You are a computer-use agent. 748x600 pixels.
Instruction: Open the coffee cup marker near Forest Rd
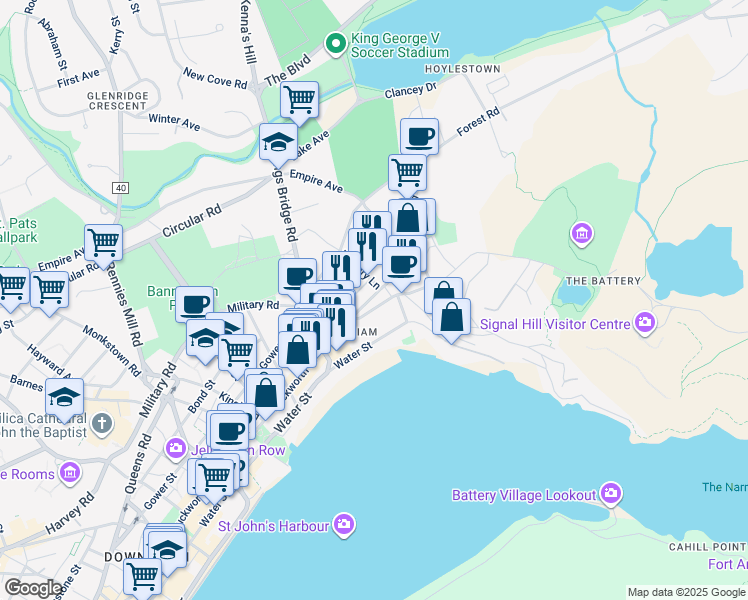click(419, 136)
